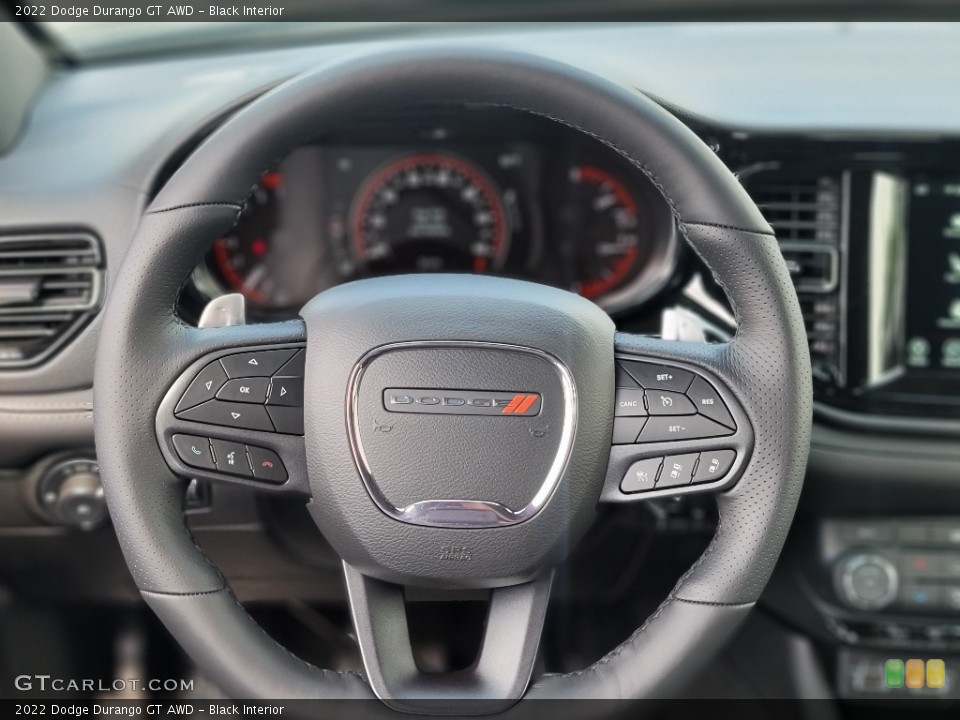Tap the CANC cruise cancel button
The image size is (960, 720).
pyautogui.click(x=630, y=403)
